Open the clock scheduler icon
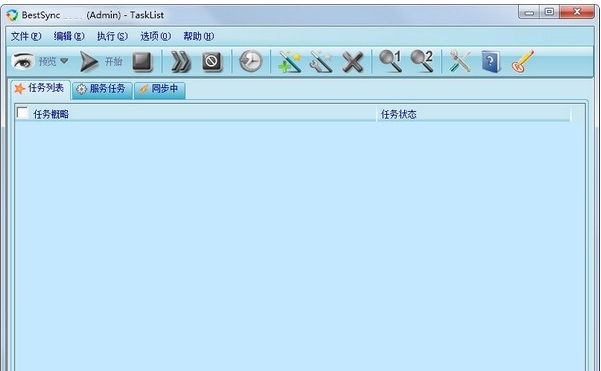The image size is (601, 371). coord(251,61)
